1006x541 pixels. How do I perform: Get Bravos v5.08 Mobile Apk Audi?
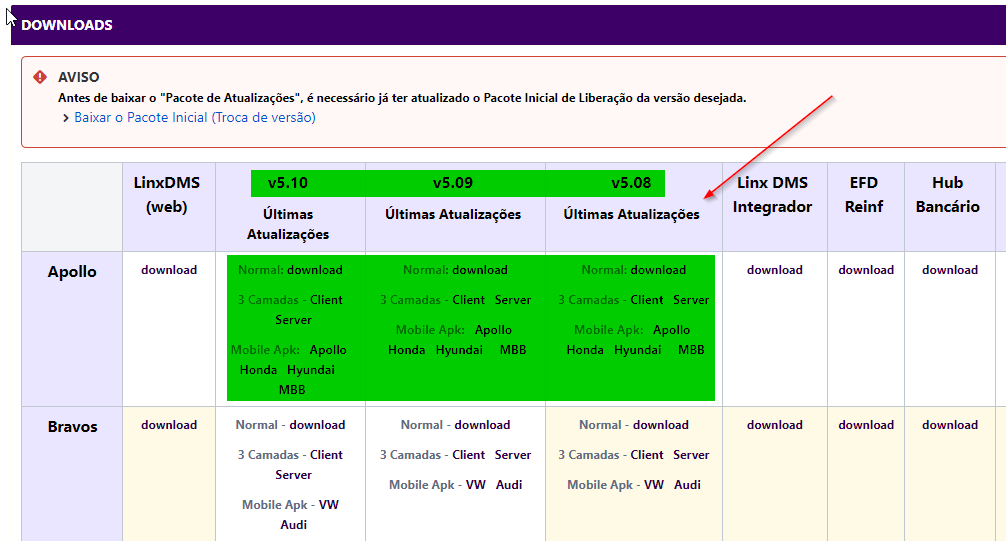tap(687, 485)
